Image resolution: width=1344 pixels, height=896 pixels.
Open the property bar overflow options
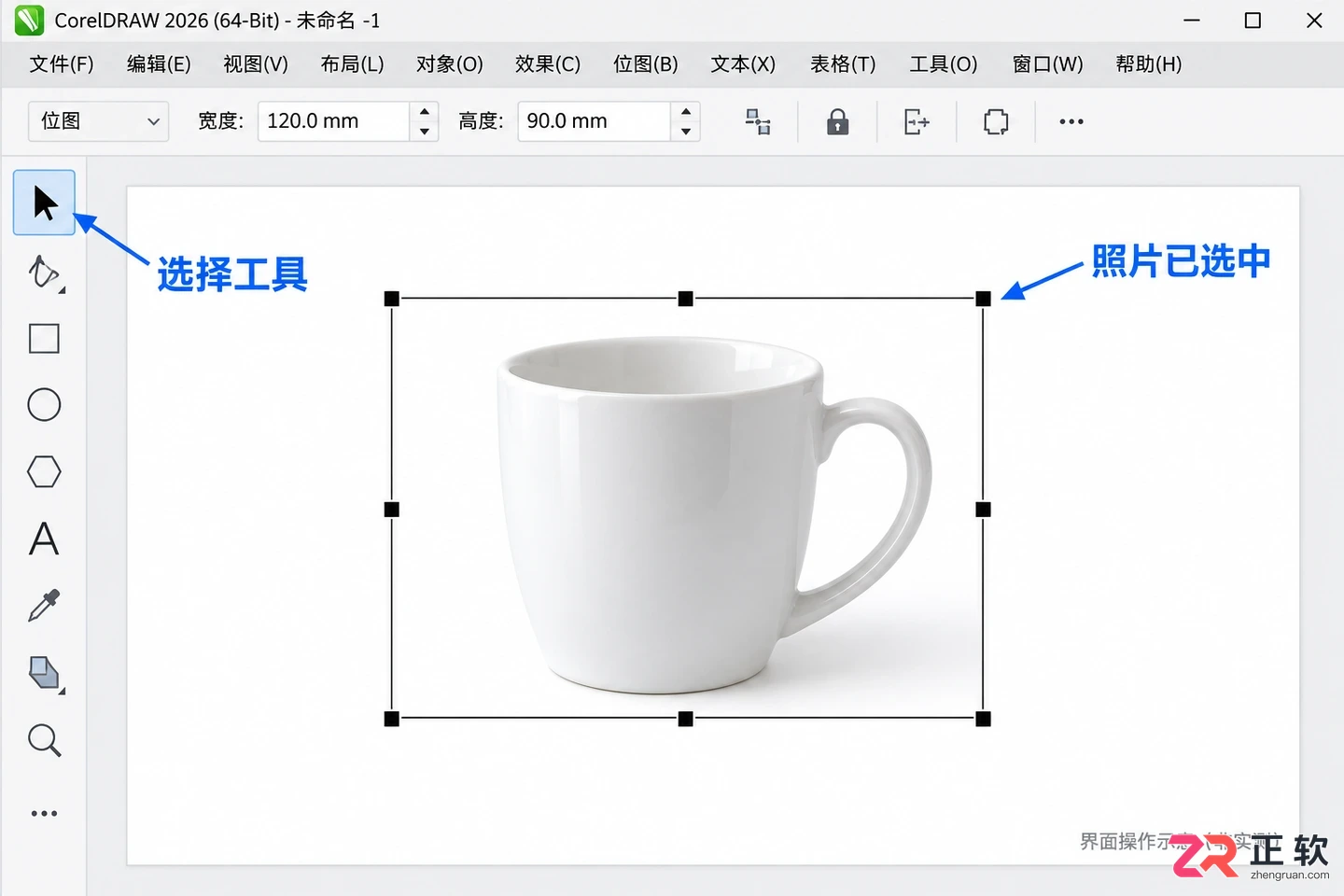(x=1071, y=121)
